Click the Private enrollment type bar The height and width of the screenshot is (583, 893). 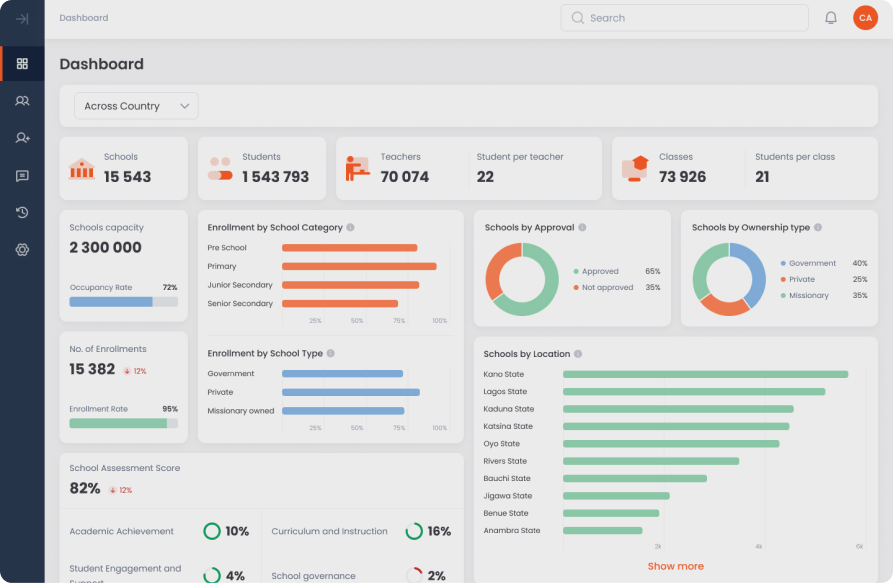pyautogui.click(x=351, y=392)
